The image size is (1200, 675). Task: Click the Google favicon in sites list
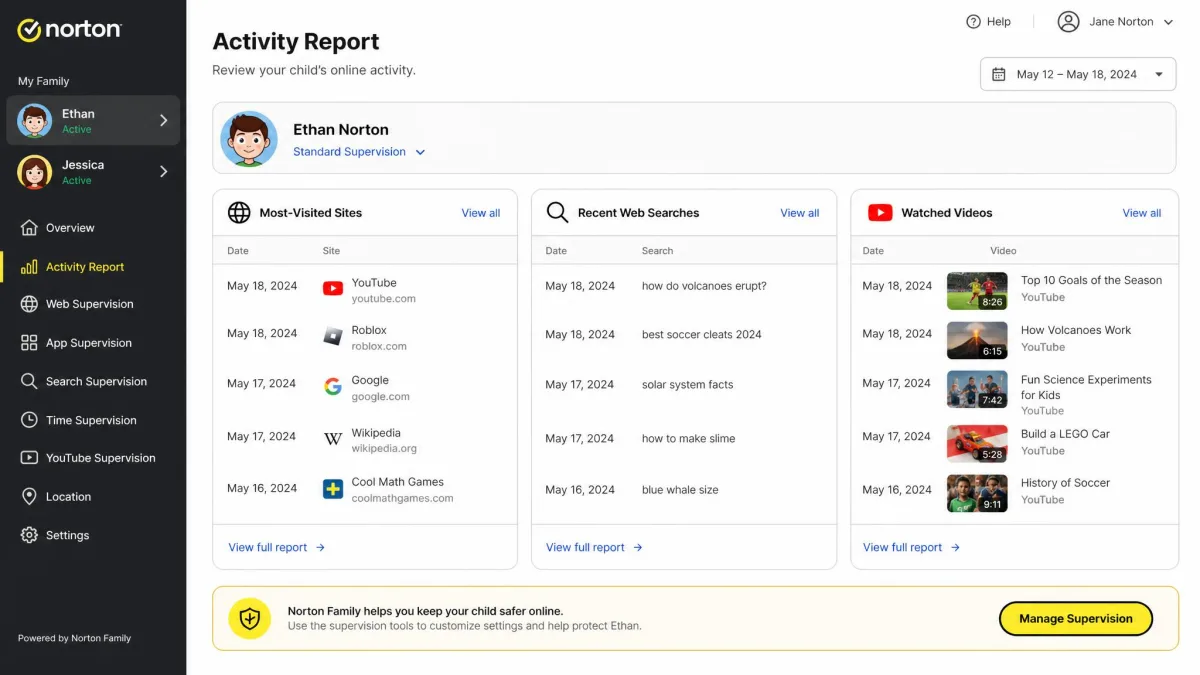tap(333, 387)
